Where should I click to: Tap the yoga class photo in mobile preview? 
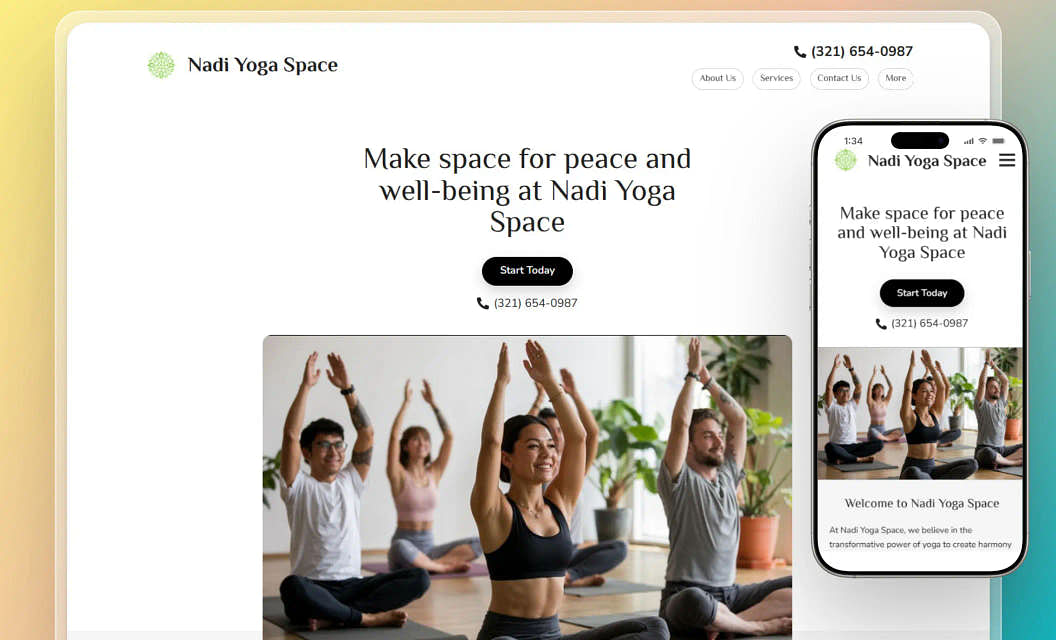tap(920, 413)
